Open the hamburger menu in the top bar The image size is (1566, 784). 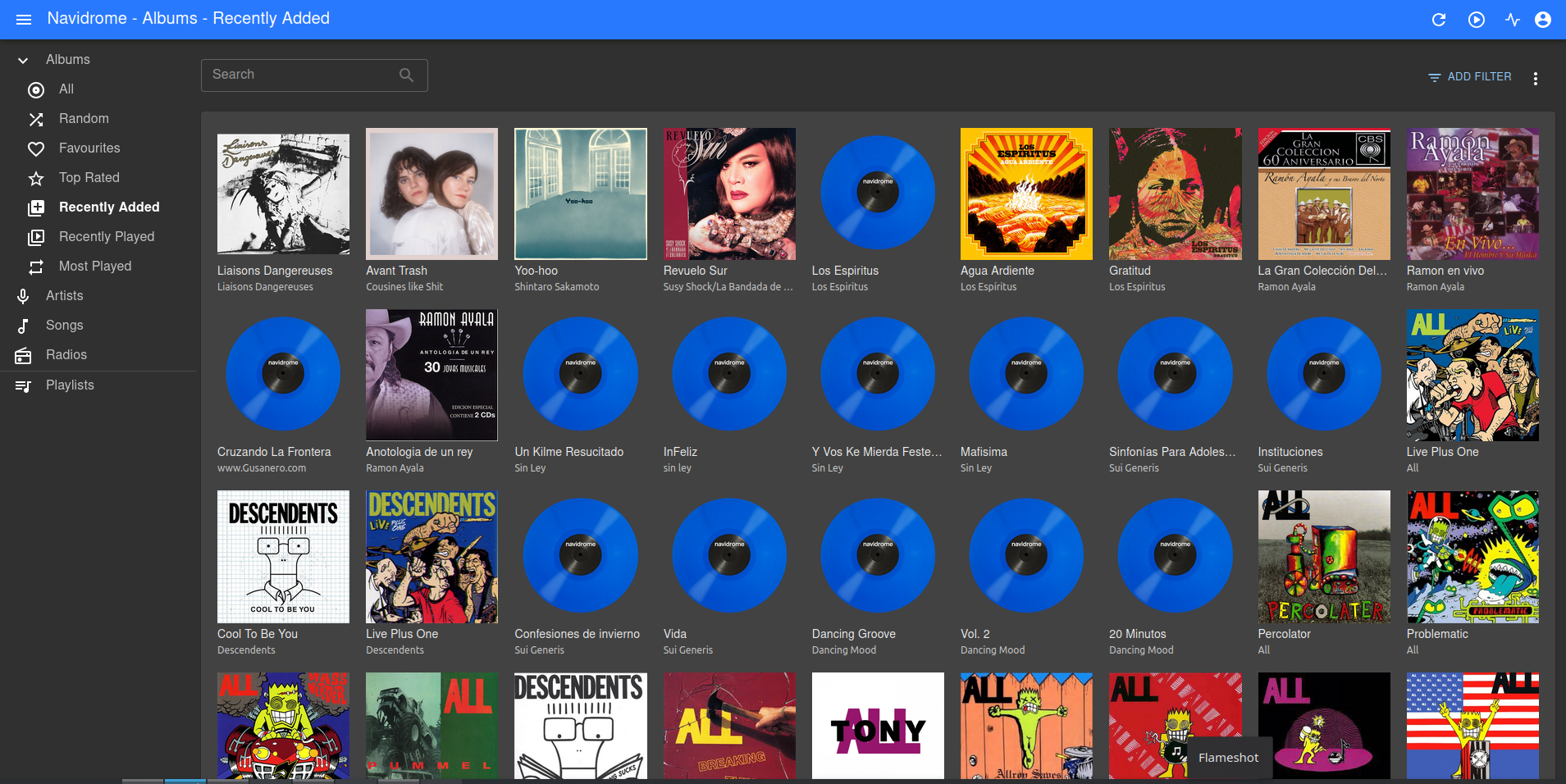[x=24, y=19]
